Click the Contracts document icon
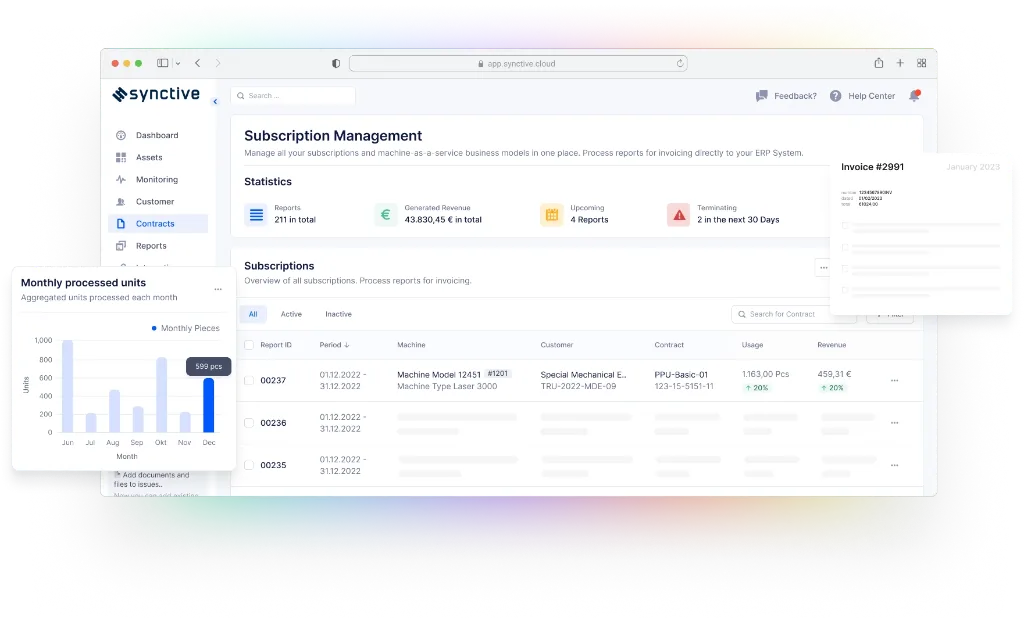1024x618 pixels. [x=121, y=223]
